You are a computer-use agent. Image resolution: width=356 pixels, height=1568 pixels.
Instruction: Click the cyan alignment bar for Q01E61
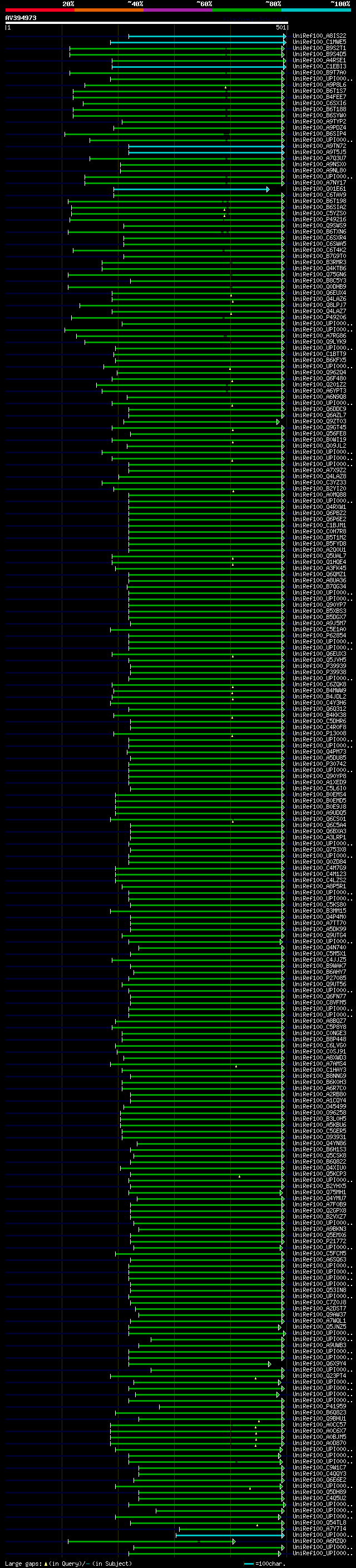(191, 189)
